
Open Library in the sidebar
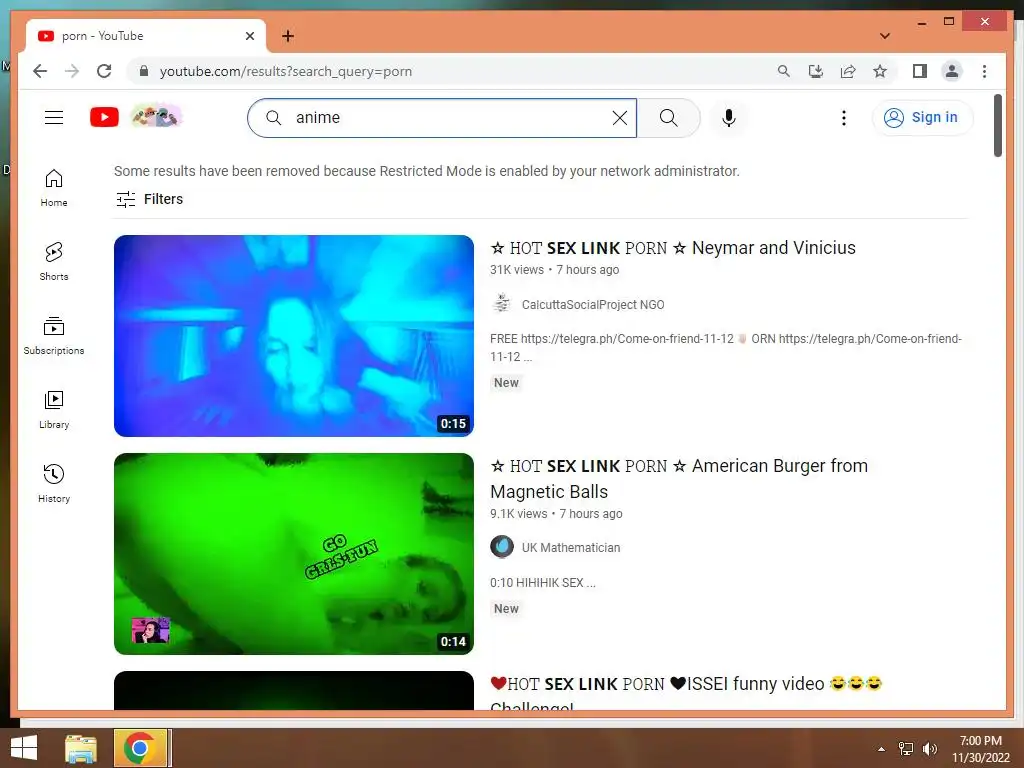pos(54,409)
